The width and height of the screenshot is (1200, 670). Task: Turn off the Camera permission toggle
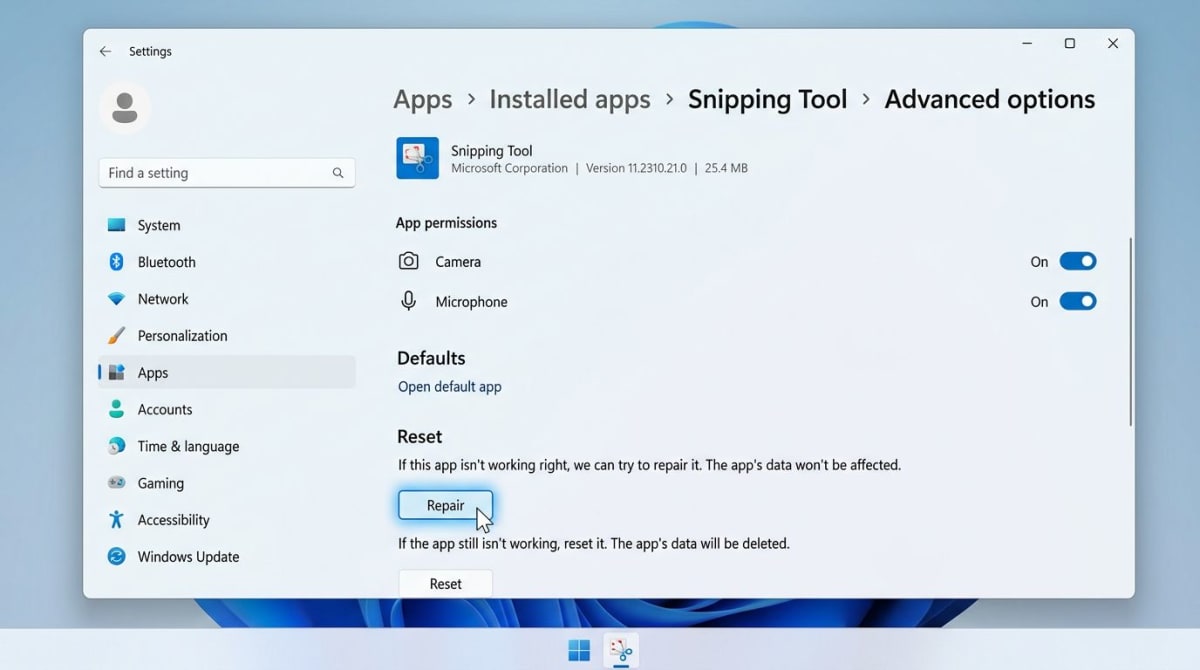pos(1078,261)
